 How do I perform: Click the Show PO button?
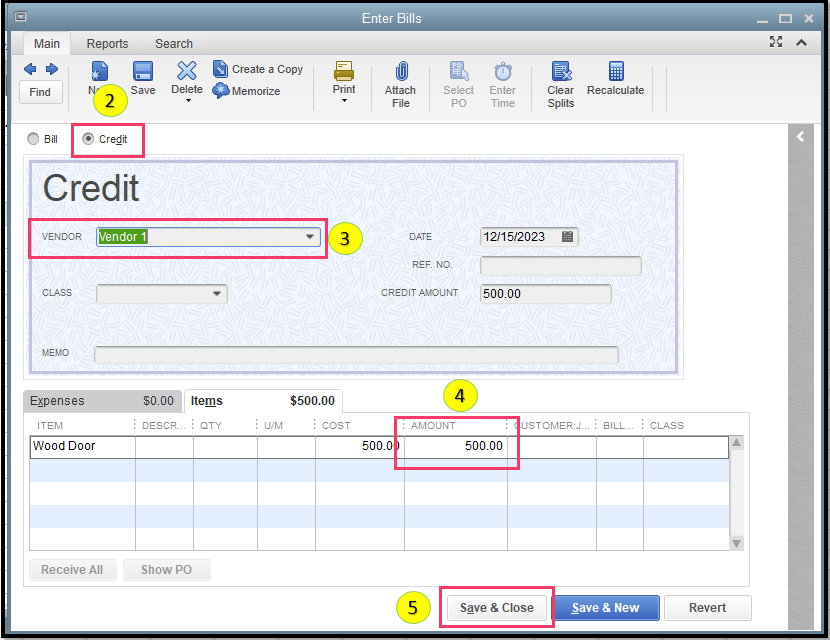click(x=166, y=570)
